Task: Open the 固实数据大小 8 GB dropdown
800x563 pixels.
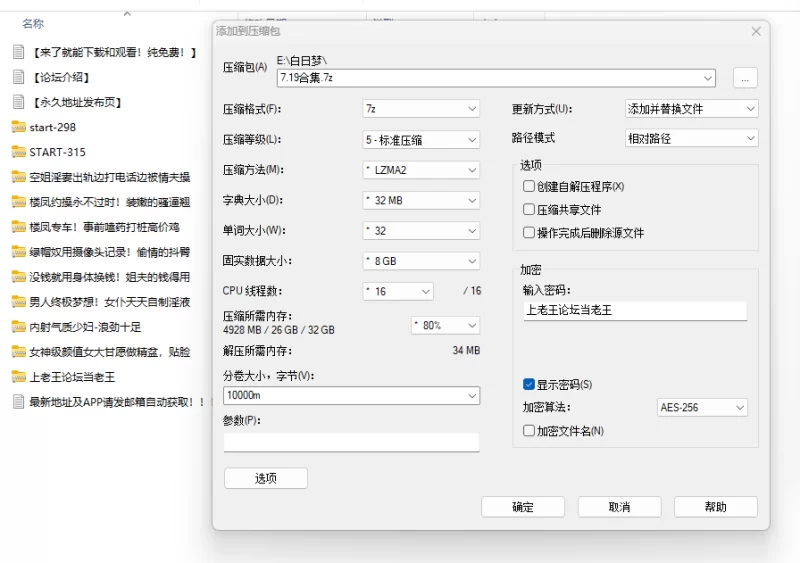Action: (x=421, y=261)
